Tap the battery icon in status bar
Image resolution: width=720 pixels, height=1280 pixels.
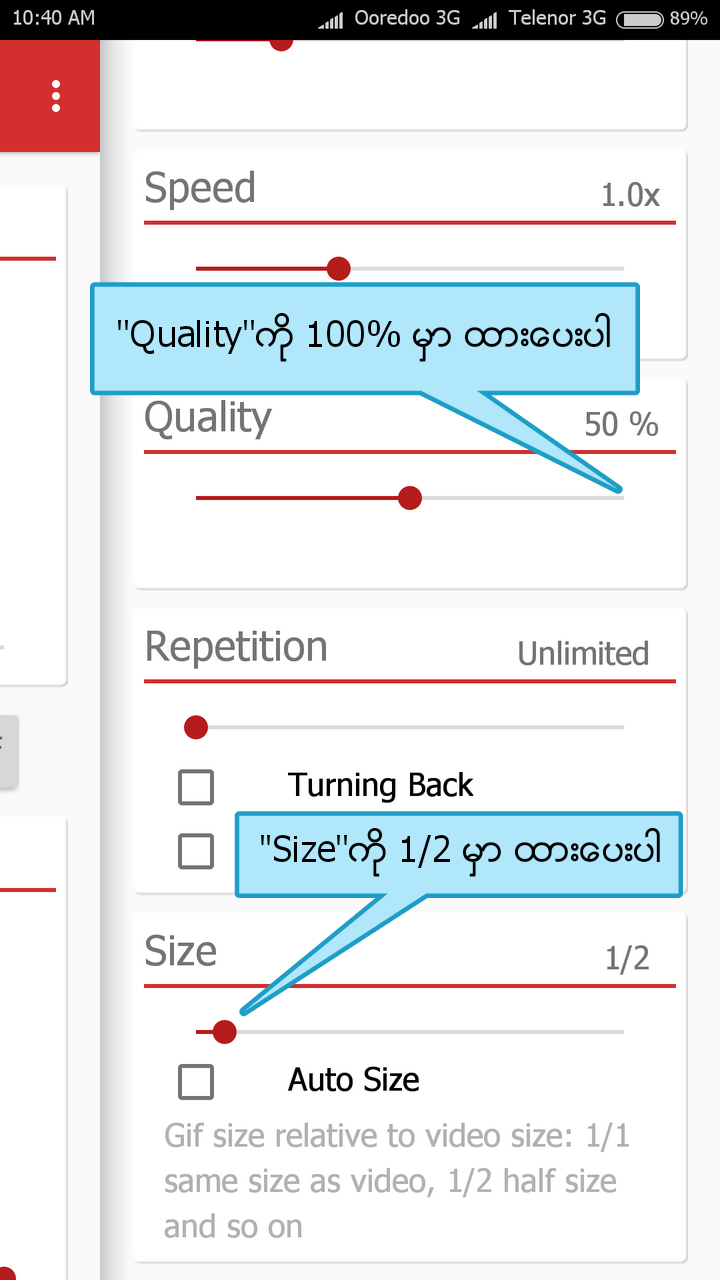pyautogui.click(x=641, y=19)
